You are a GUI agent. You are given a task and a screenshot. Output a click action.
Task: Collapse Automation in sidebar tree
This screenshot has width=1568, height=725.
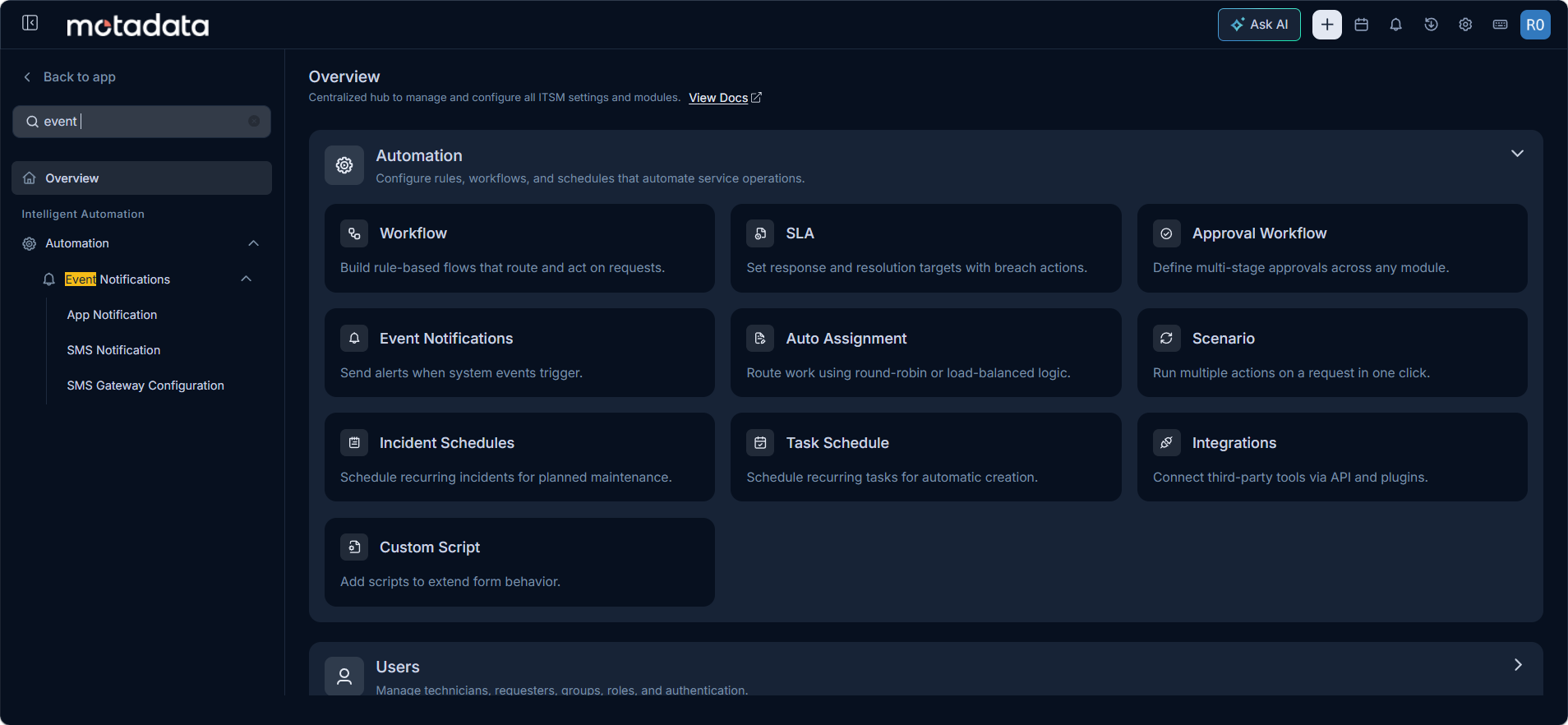tap(253, 243)
